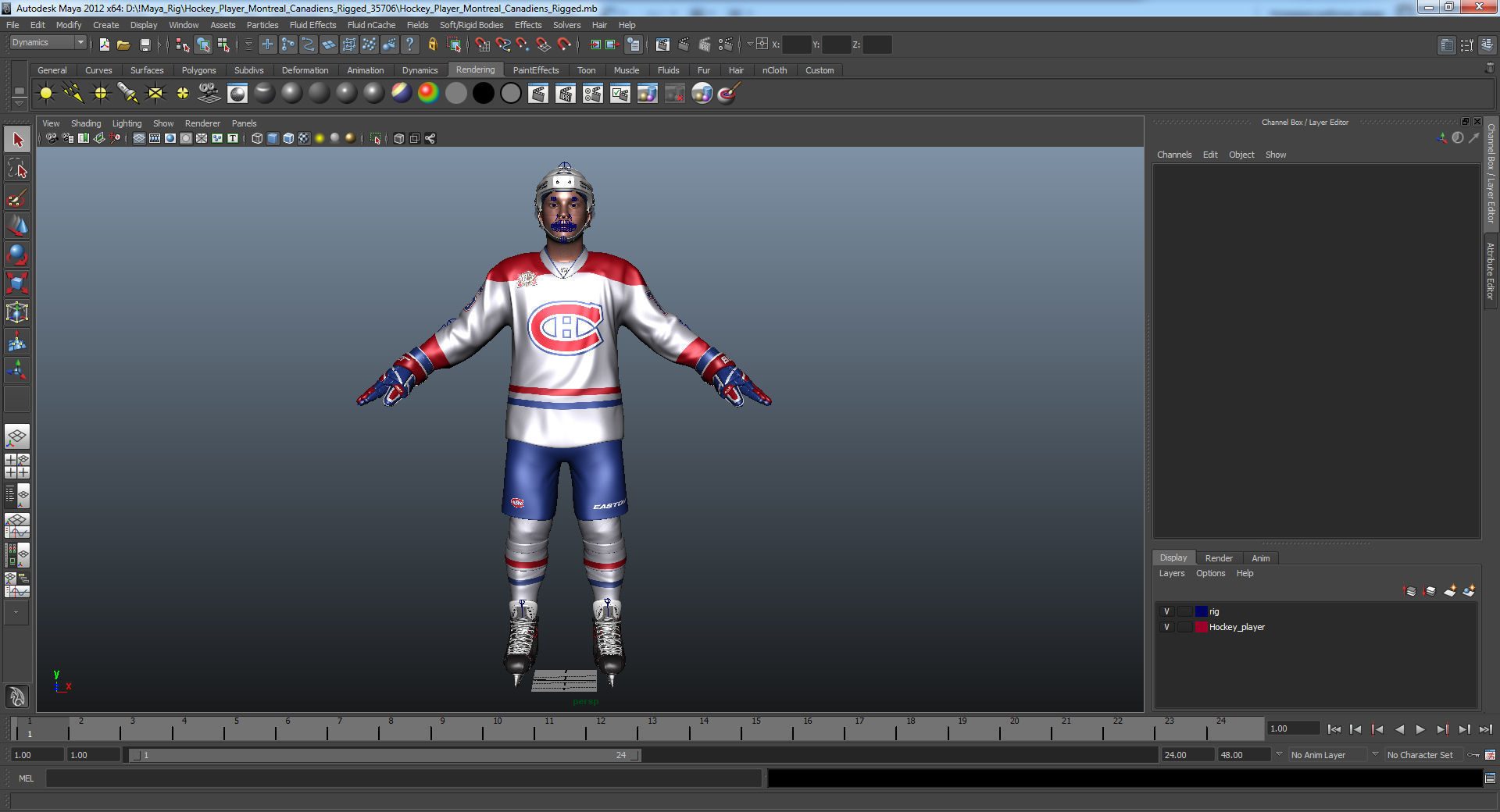
Task: Toggle film gate in viewport toolbar
Action: click(x=155, y=138)
